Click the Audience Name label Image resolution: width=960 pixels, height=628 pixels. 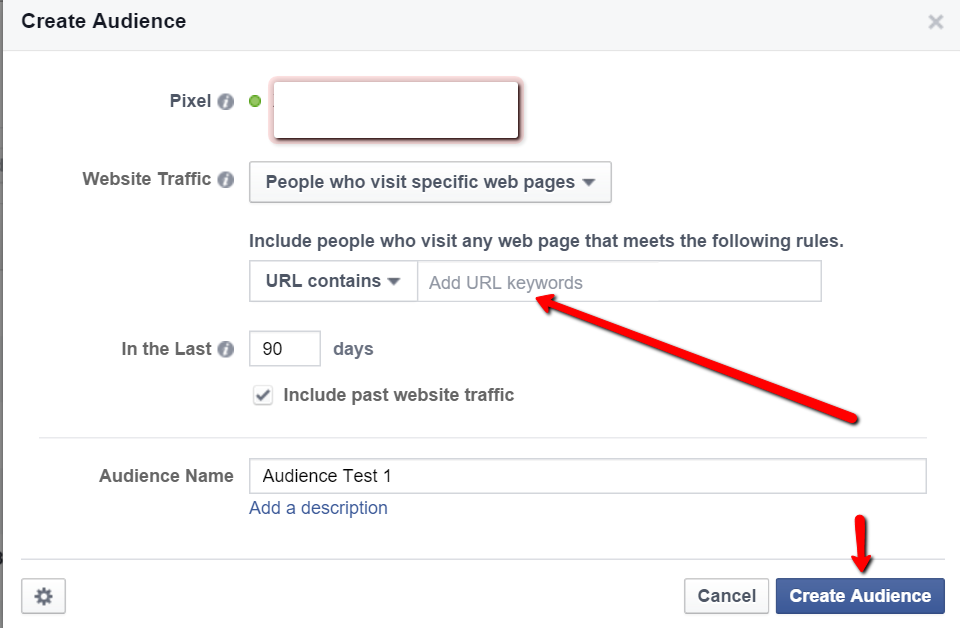(166, 476)
